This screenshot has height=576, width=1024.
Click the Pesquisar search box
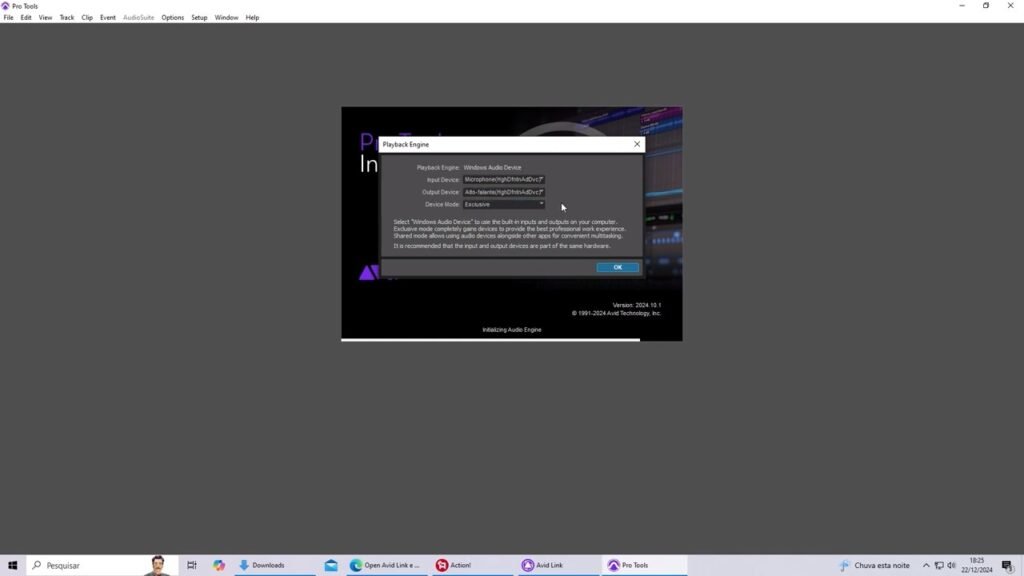tap(102, 565)
